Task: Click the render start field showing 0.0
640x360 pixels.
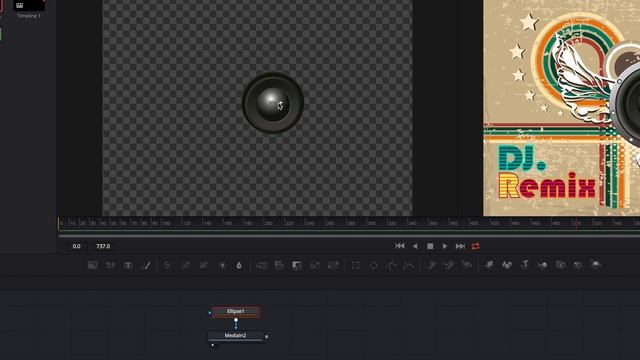Action: [x=76, y=246]
